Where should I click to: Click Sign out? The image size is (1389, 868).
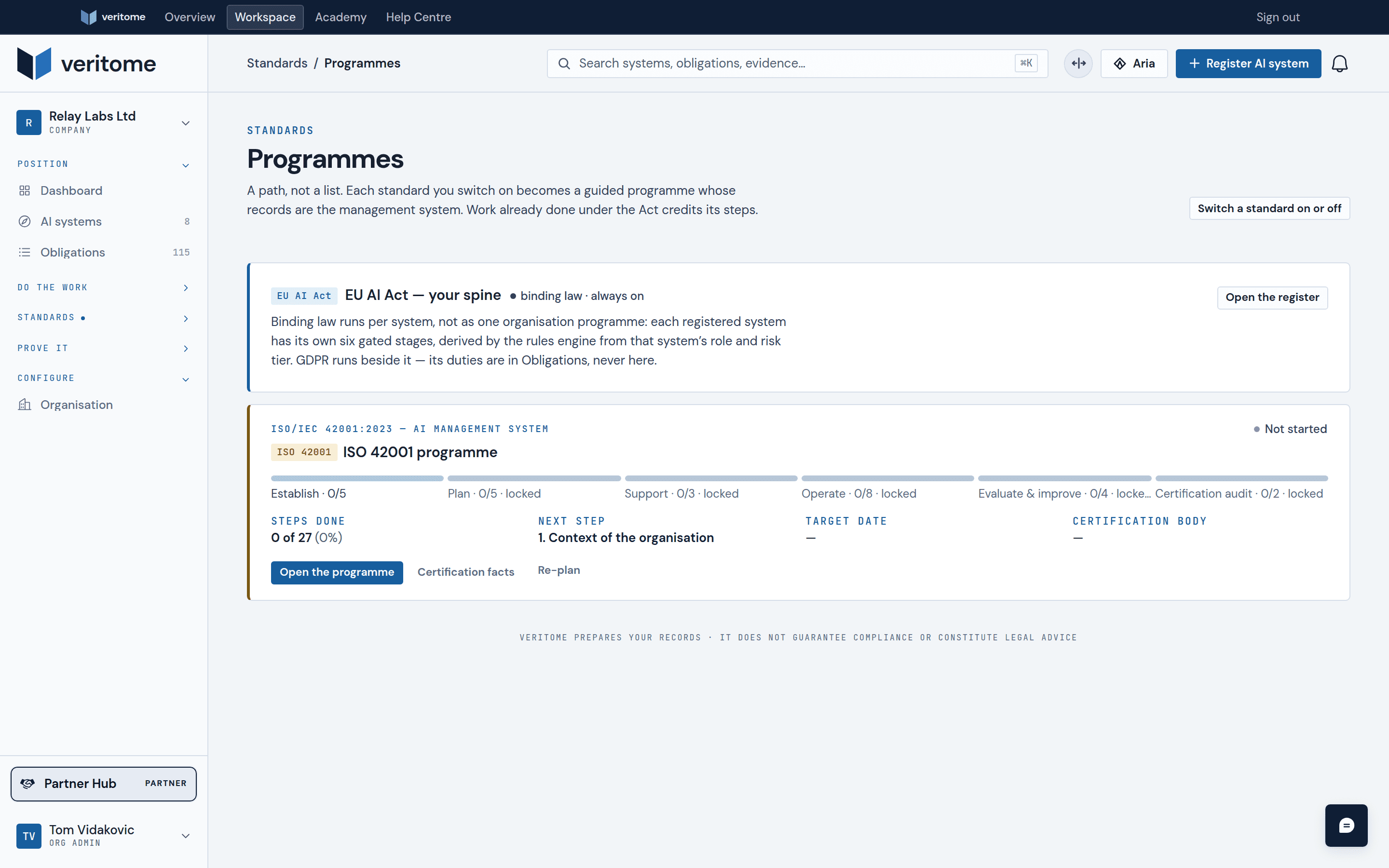(x=1278, y=17)
